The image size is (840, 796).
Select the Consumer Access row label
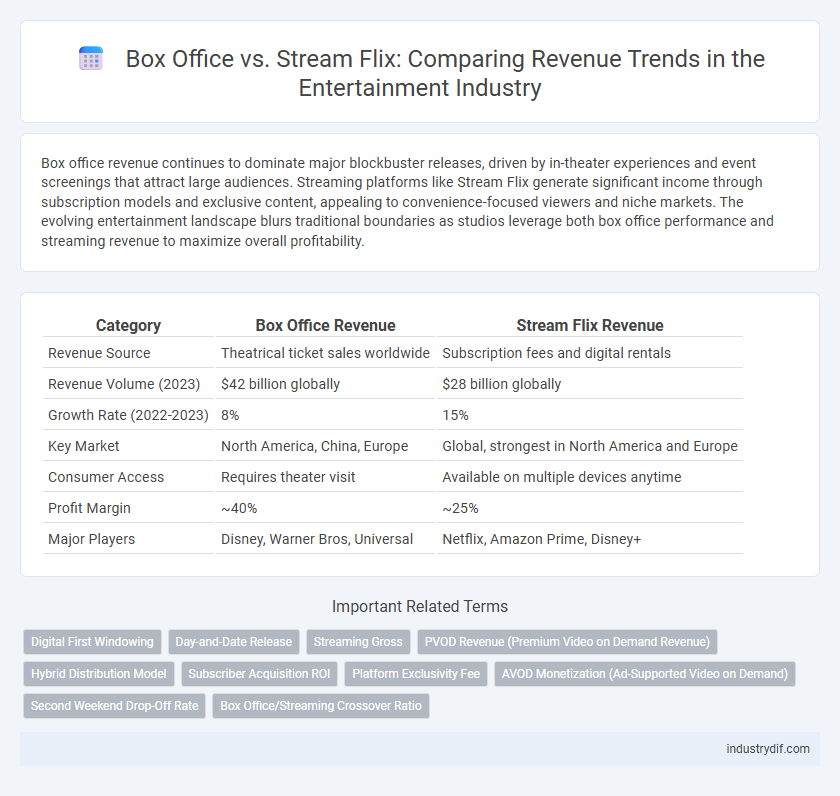[106, 477]
